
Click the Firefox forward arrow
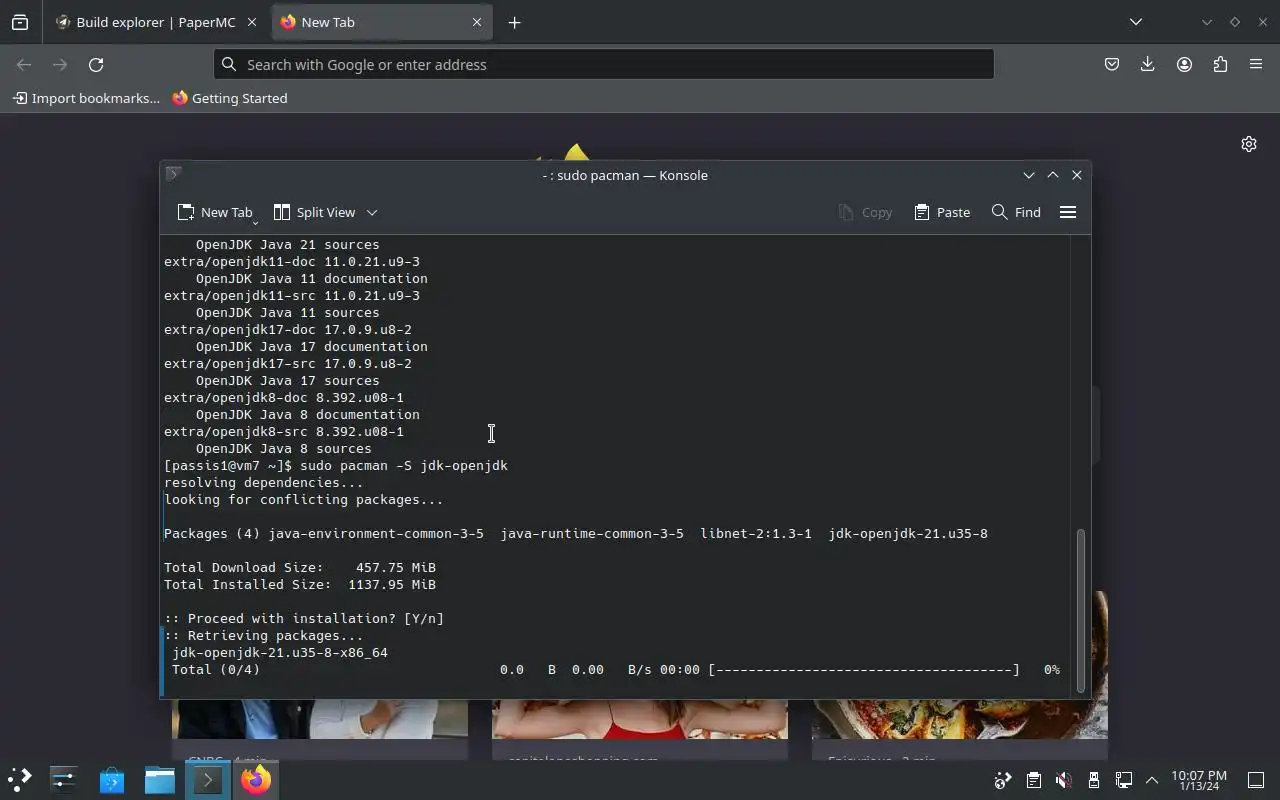tap(60, 64)
